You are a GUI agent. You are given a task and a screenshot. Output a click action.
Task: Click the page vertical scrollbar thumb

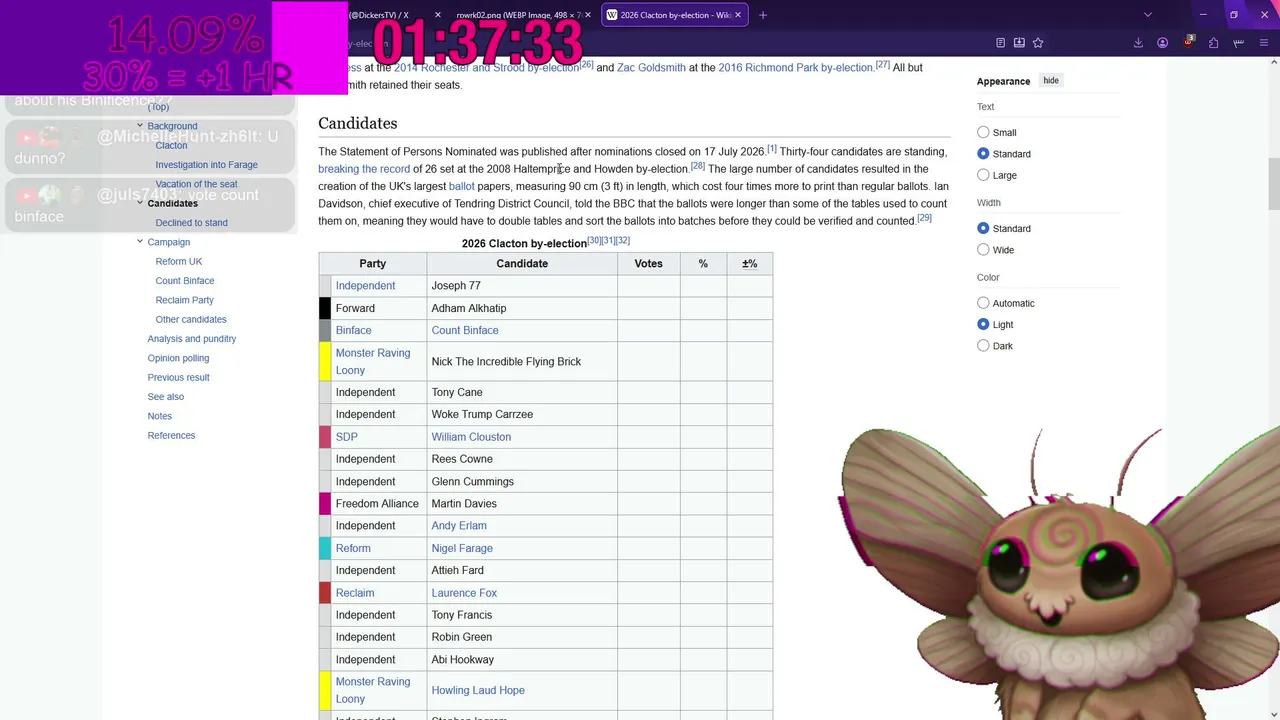1273,185
